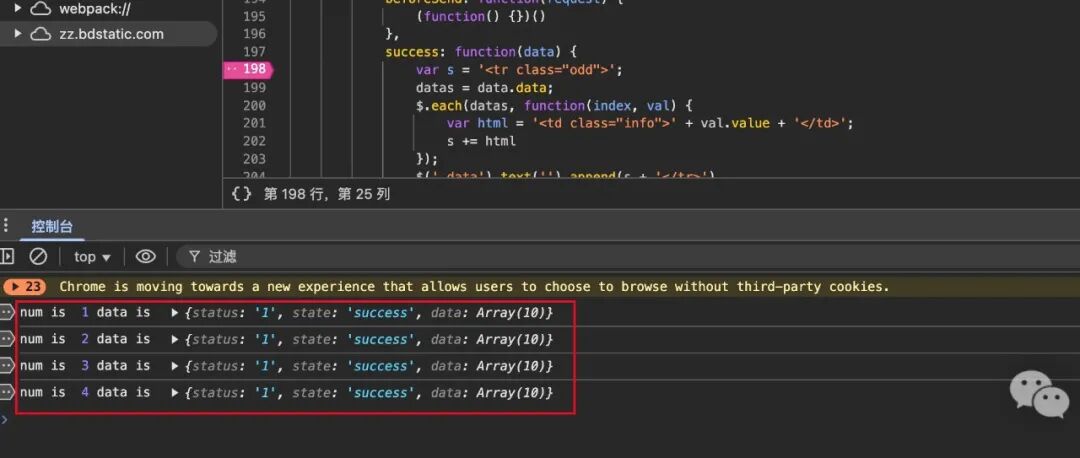Click the success: function(data) code line
This screenshot has height=458, width=1080.
coord(481,52)
